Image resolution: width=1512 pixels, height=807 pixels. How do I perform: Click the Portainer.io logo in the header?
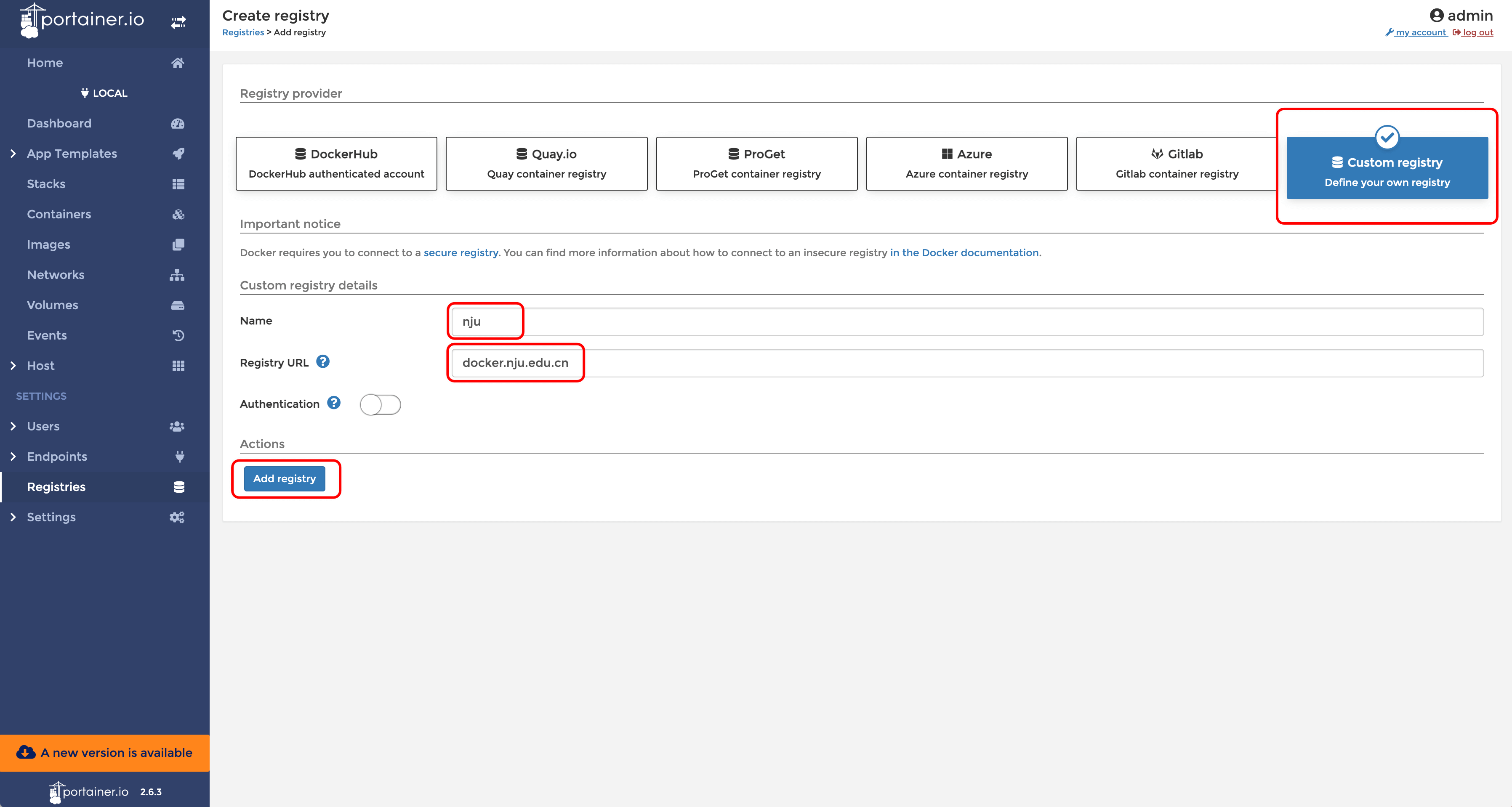click(82, 20)
